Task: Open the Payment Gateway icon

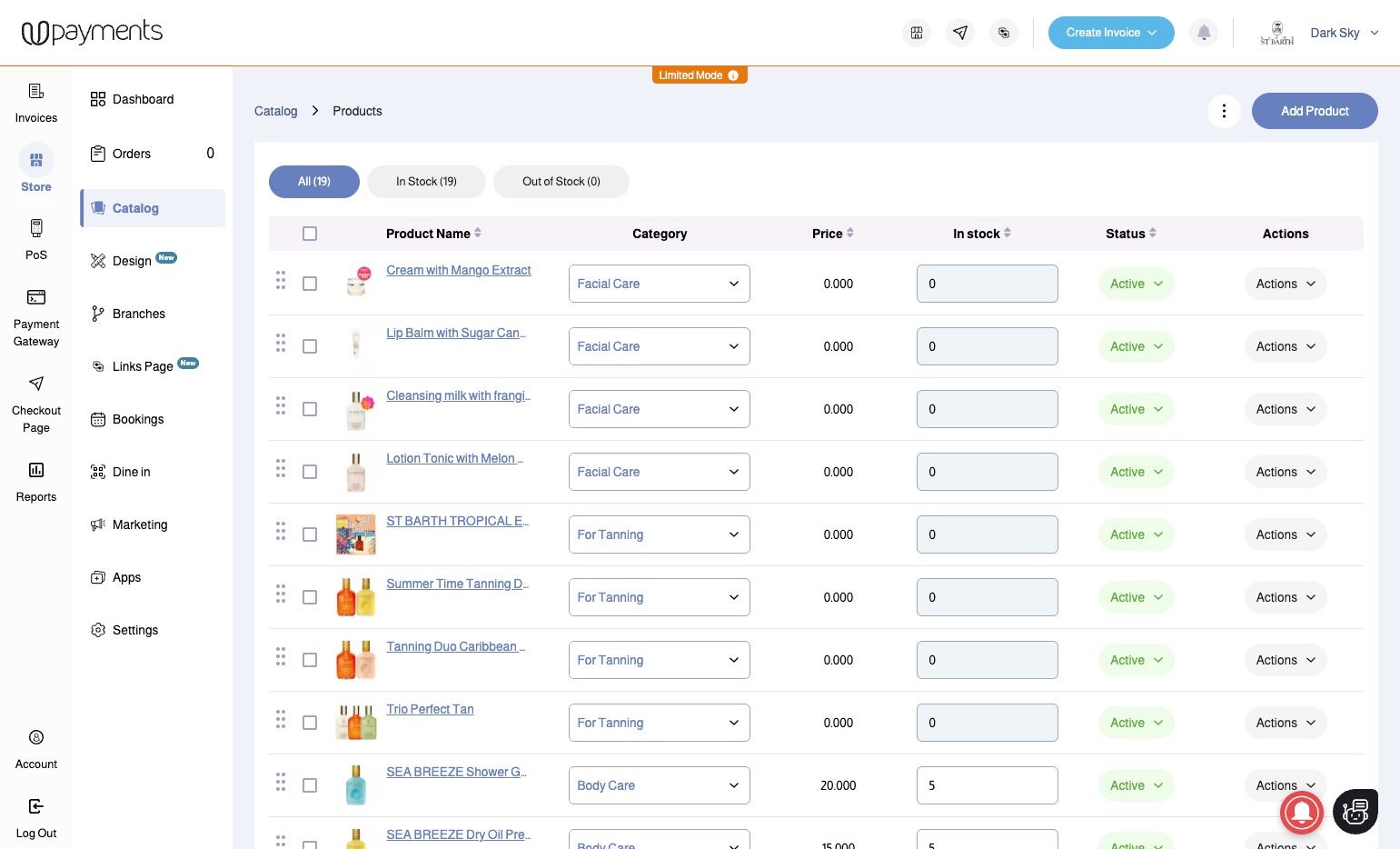Action: click(x=36, y=297)
